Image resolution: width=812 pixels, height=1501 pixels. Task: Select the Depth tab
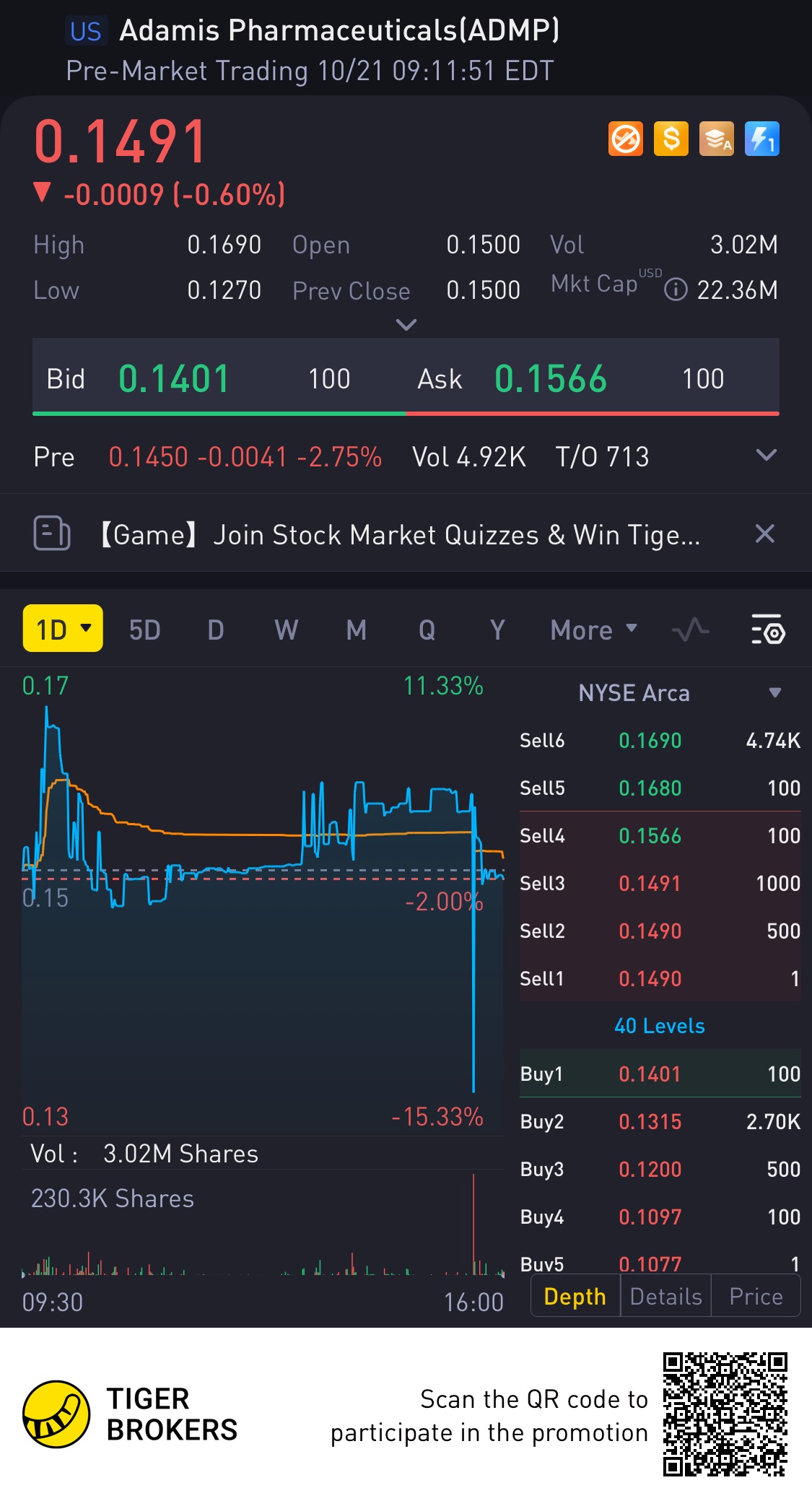pyautogui.click(x=575, y=1296)
